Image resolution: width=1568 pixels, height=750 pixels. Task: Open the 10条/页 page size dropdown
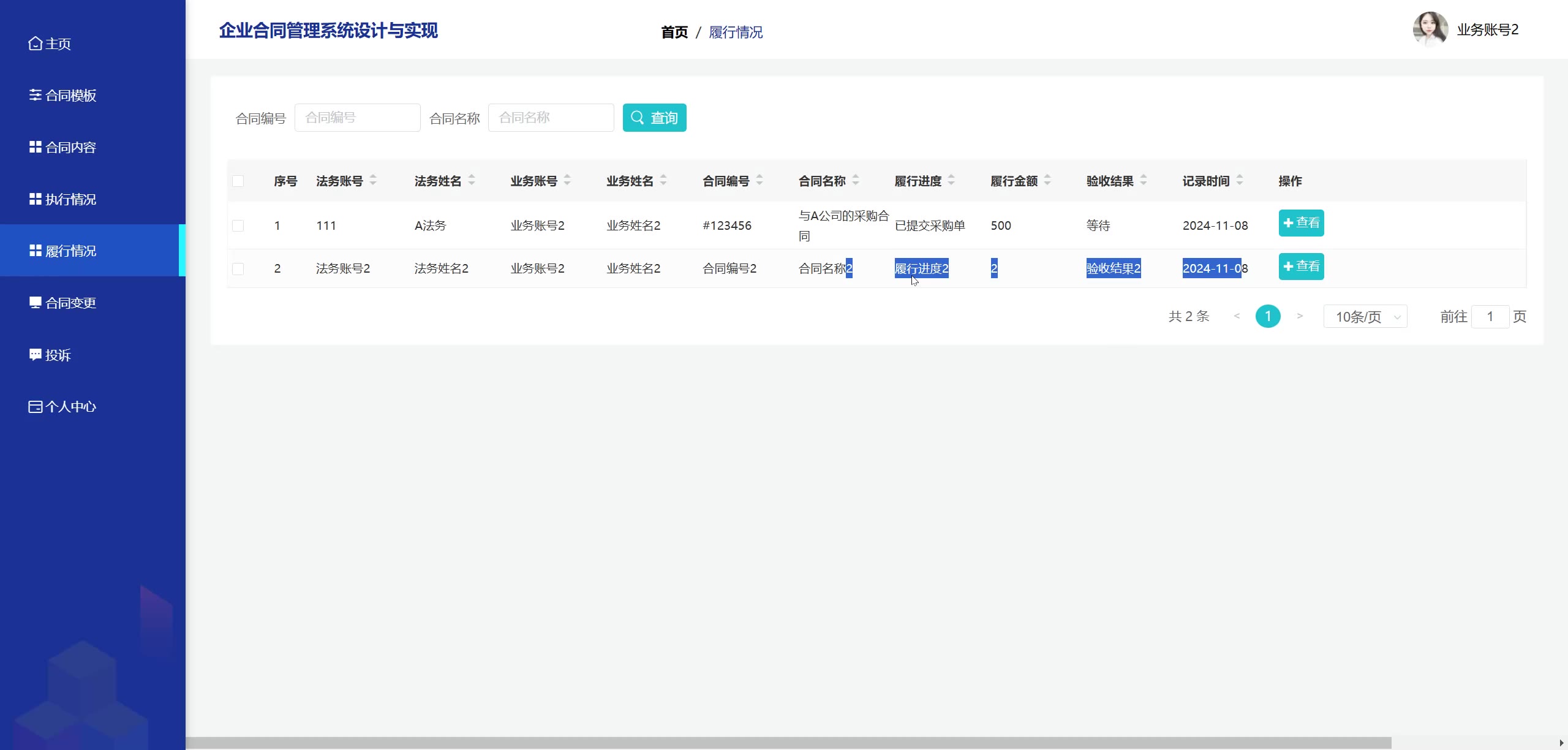1365,317
